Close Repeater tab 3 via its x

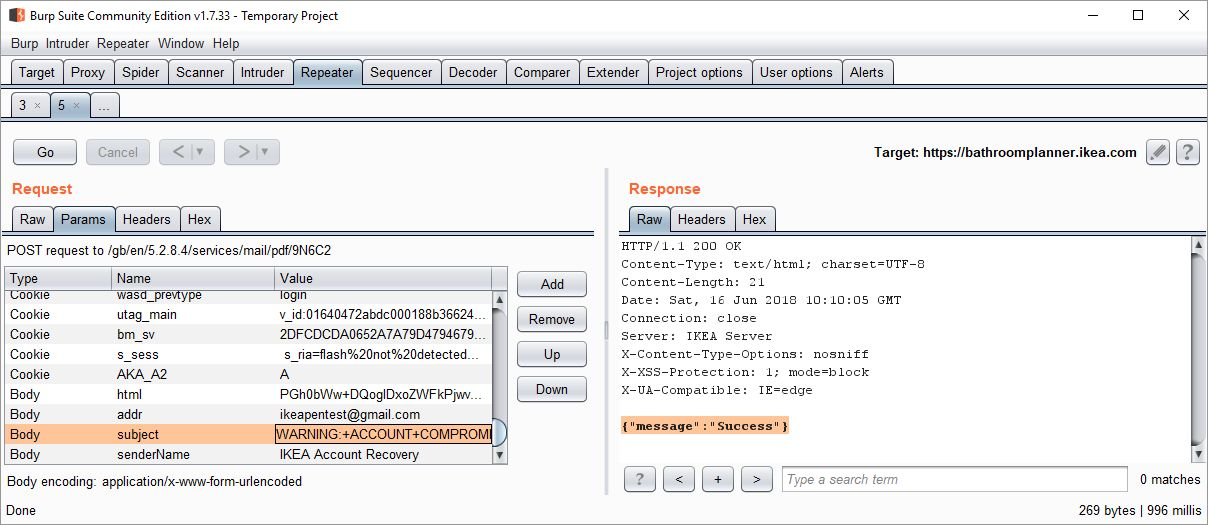37,105
